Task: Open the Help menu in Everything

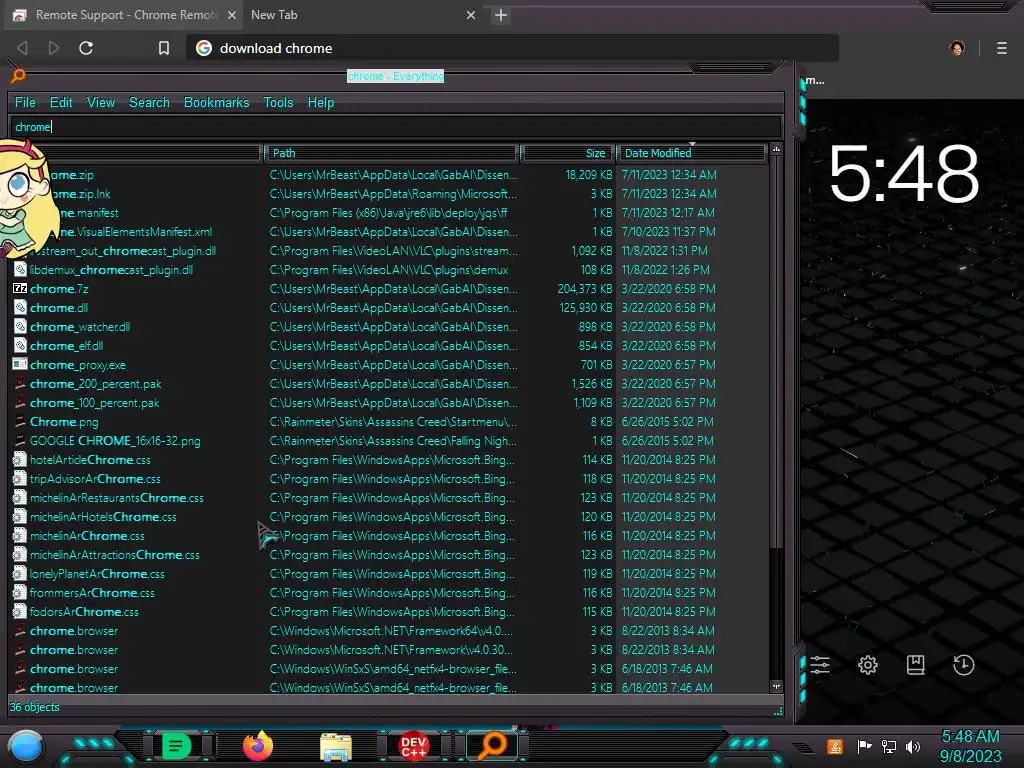Action: click(321, 103)
